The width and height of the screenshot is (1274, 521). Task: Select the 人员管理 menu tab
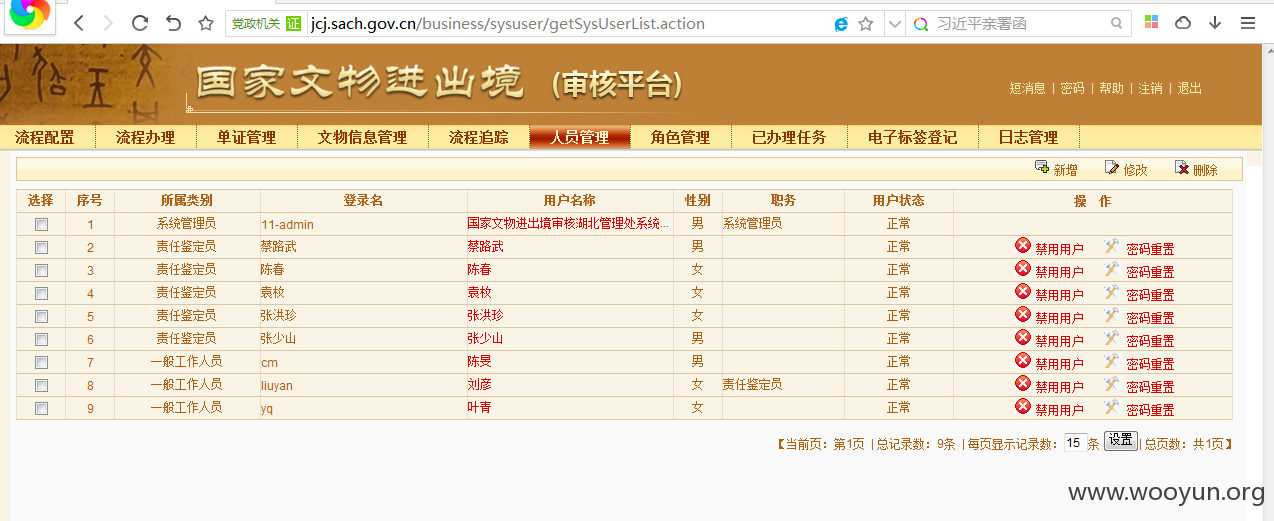(x=579, y=138)
